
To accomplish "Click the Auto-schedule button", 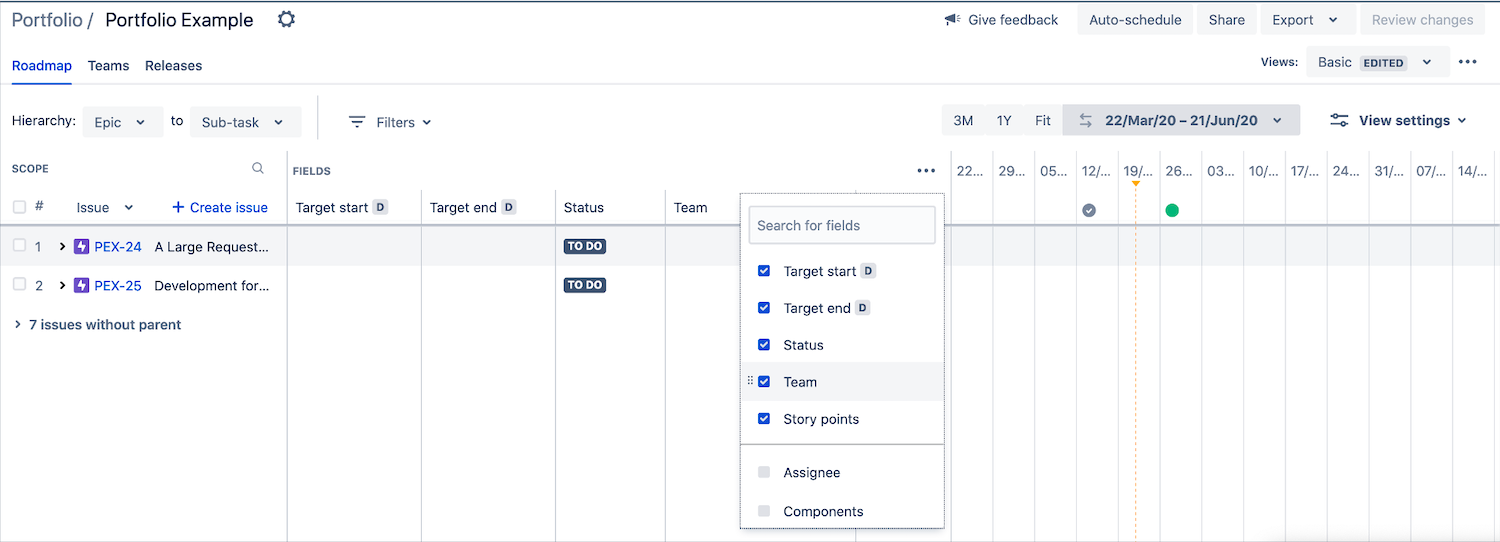I will coord(1135,20).
